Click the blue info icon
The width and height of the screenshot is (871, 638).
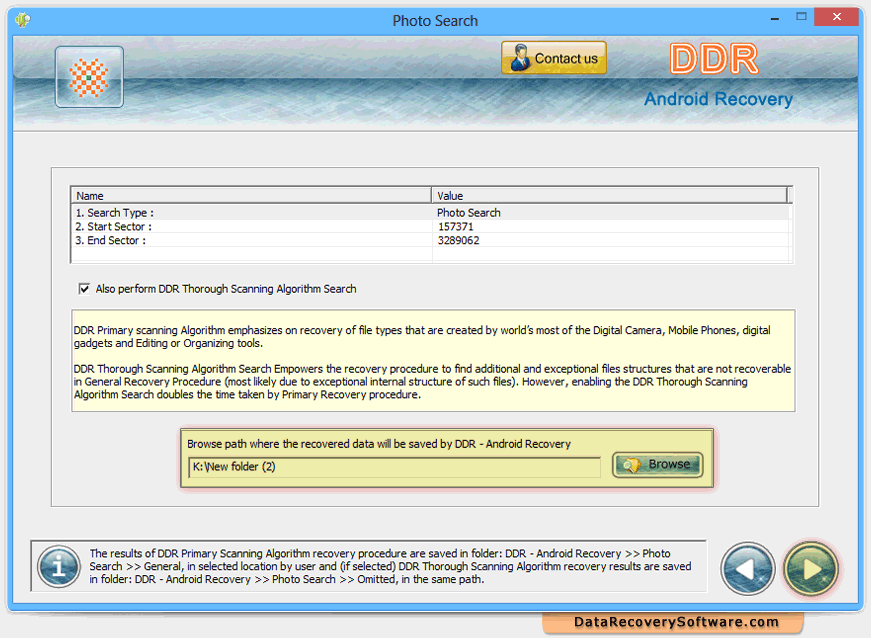coord(59,567)
